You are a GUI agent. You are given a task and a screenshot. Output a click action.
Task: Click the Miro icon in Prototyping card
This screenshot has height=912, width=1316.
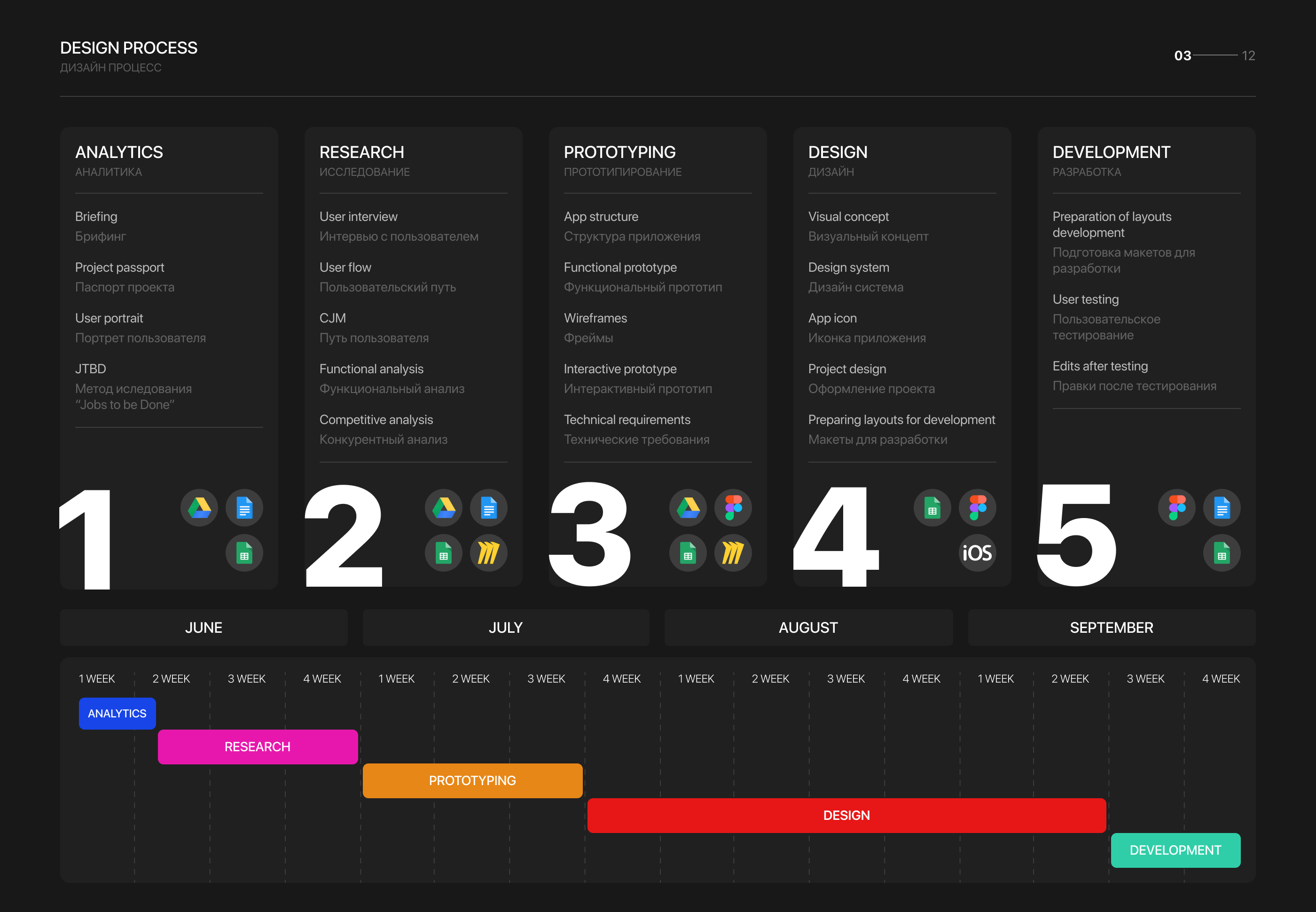click(x=733, y=552)
